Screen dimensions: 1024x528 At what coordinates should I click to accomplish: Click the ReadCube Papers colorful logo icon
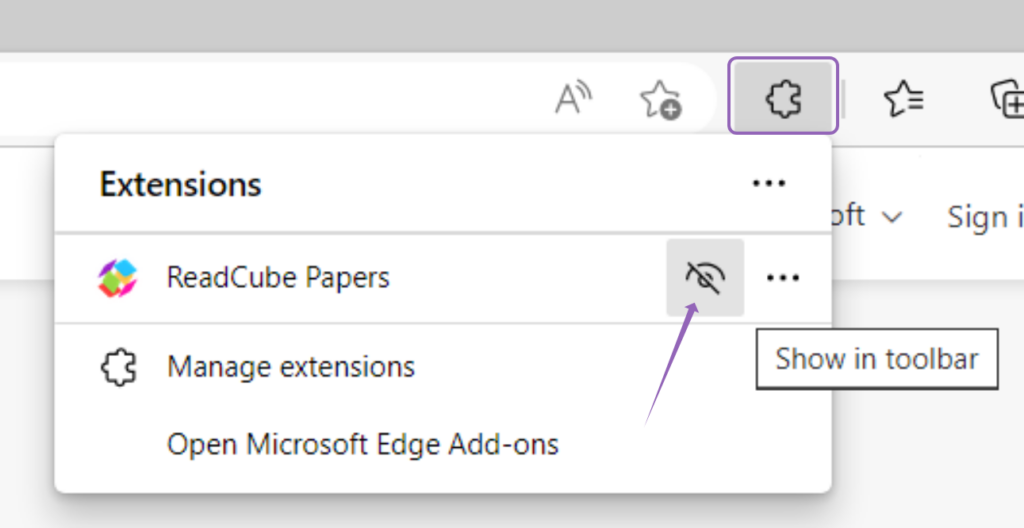tap(117, 278)
